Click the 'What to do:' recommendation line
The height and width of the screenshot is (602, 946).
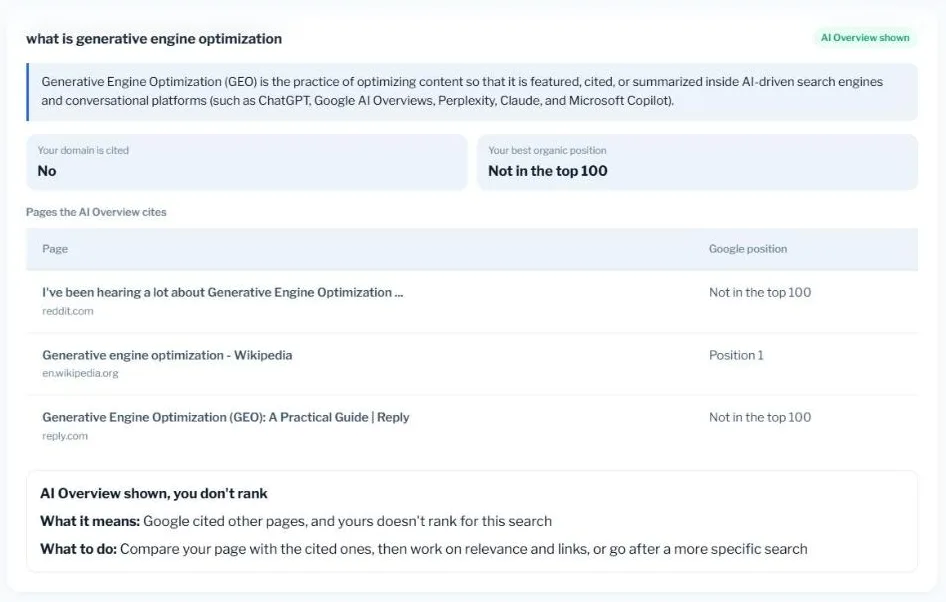424,549
